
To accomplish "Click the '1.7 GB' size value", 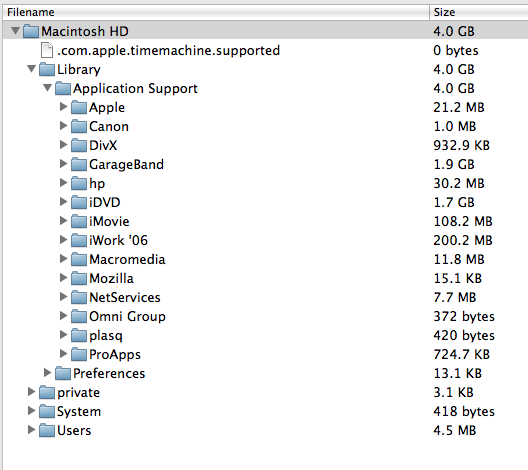I will point(454,202).
